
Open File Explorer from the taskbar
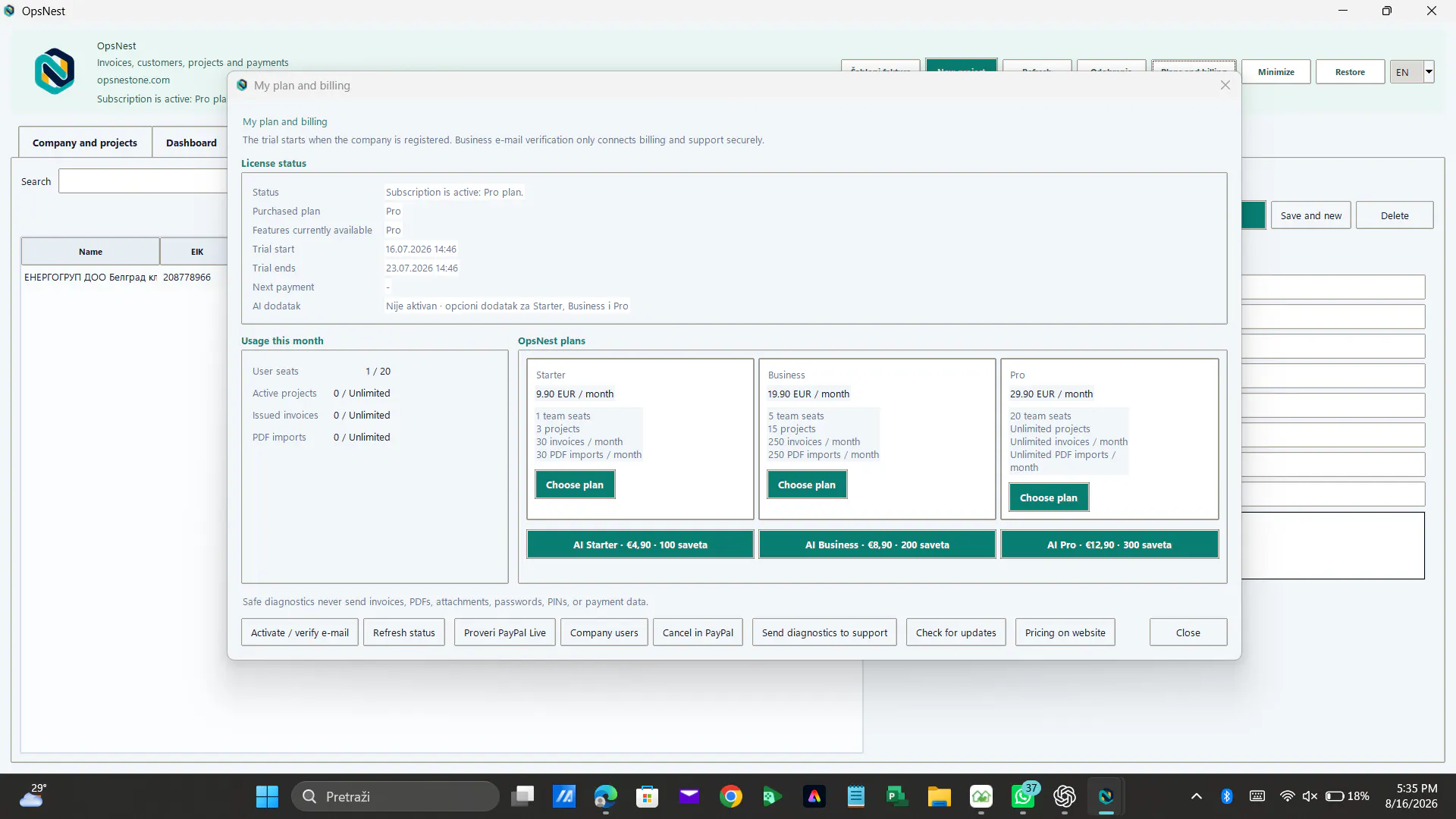coord(939,796)
